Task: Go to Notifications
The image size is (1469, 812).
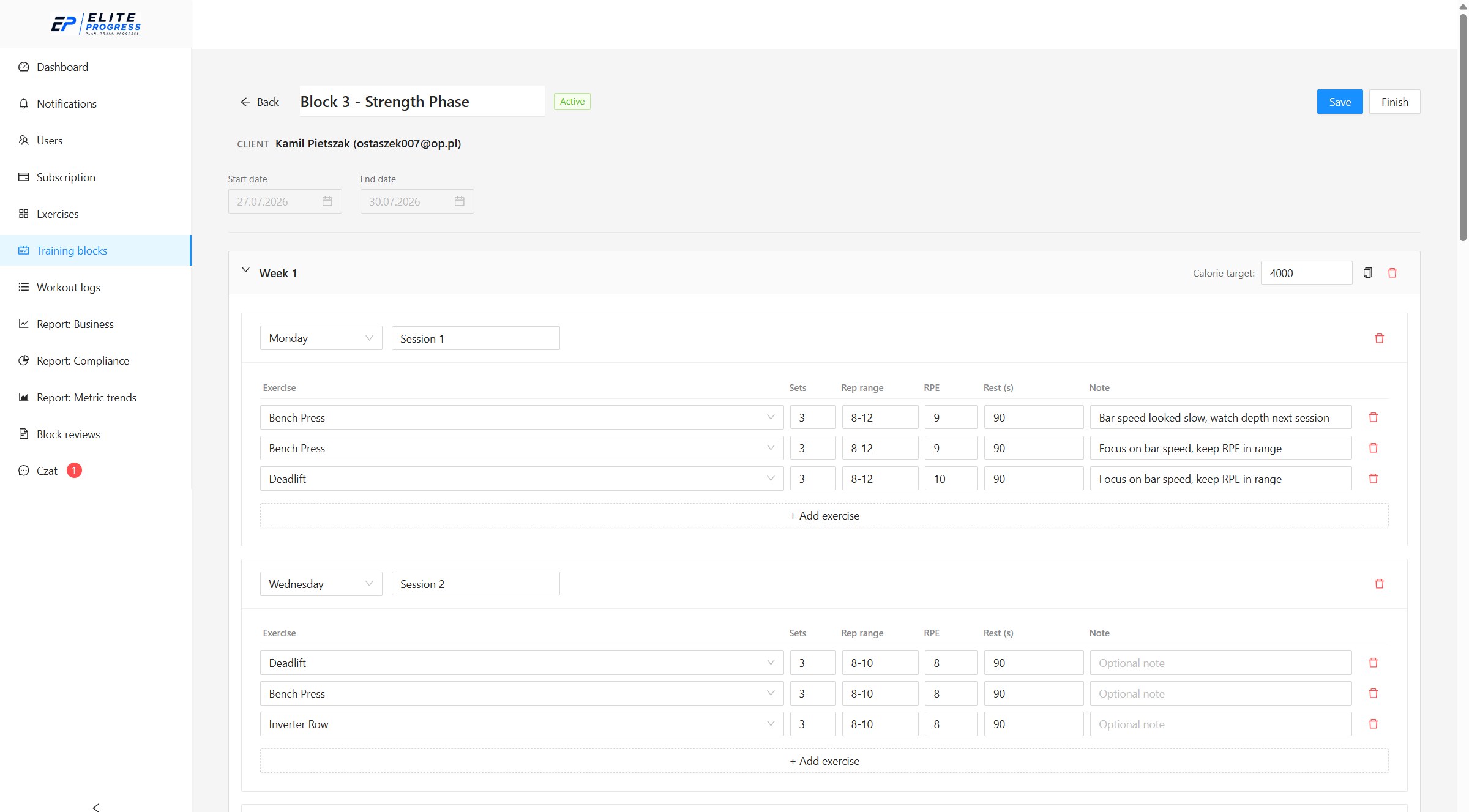Action: click(95, 103)
